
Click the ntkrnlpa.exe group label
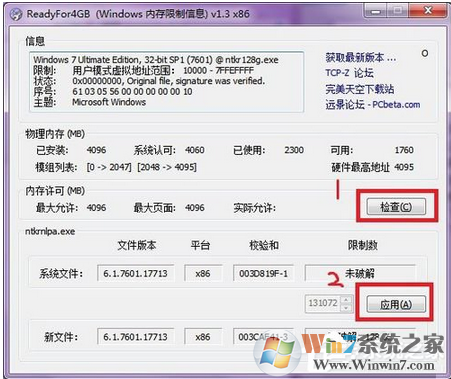[50, 231]
